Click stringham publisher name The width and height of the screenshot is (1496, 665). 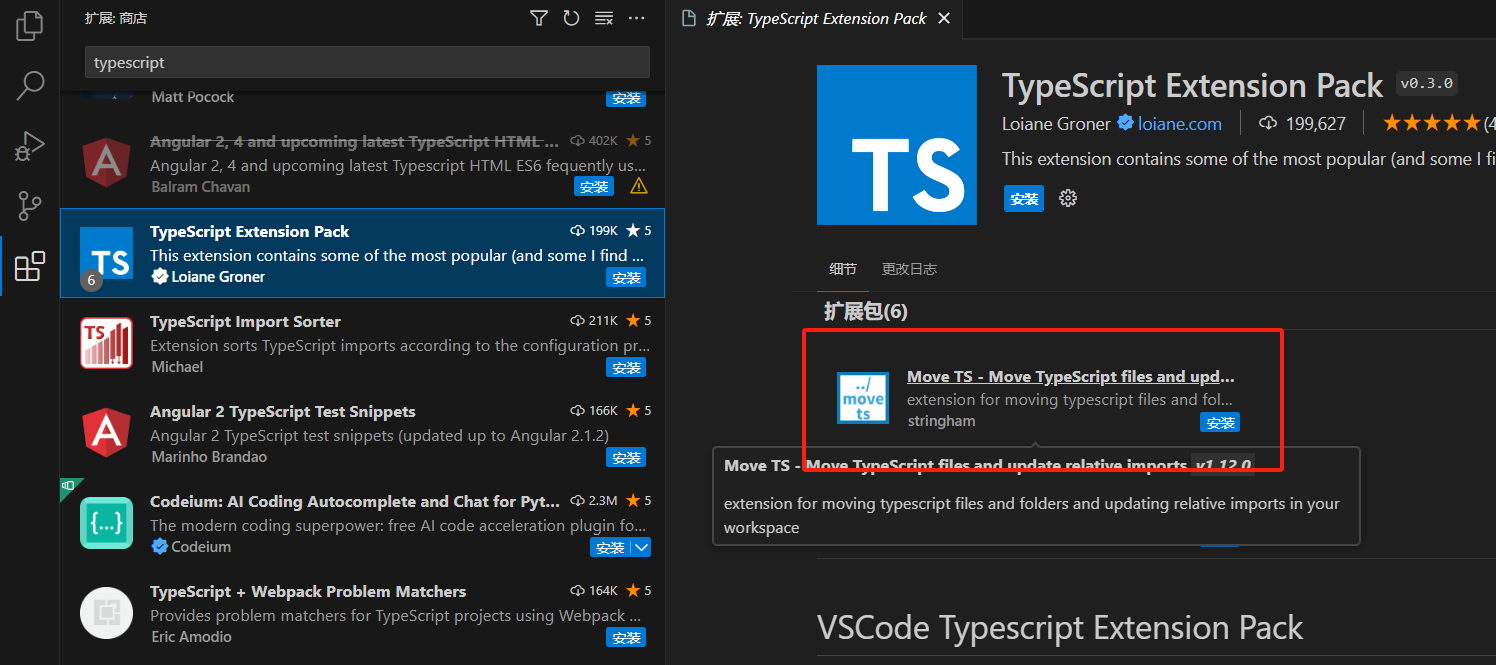(941, 421)
